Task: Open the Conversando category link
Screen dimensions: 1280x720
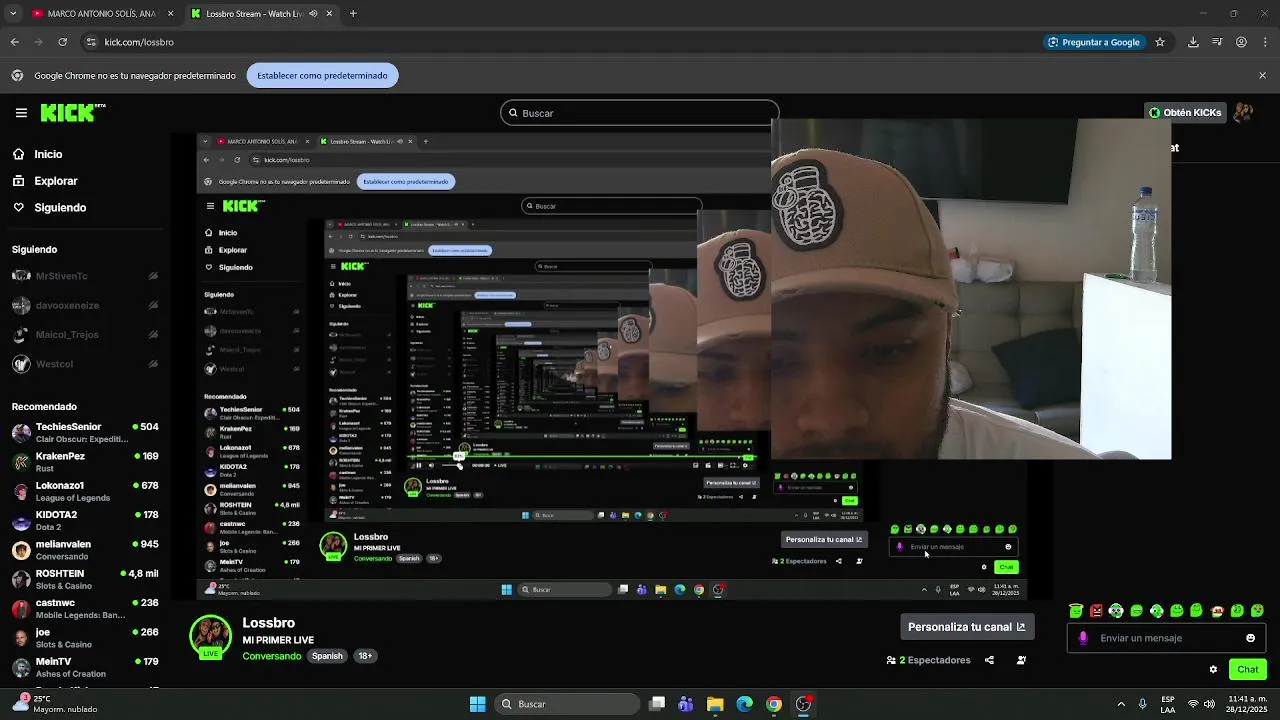Action: click(x=271, y=656)
